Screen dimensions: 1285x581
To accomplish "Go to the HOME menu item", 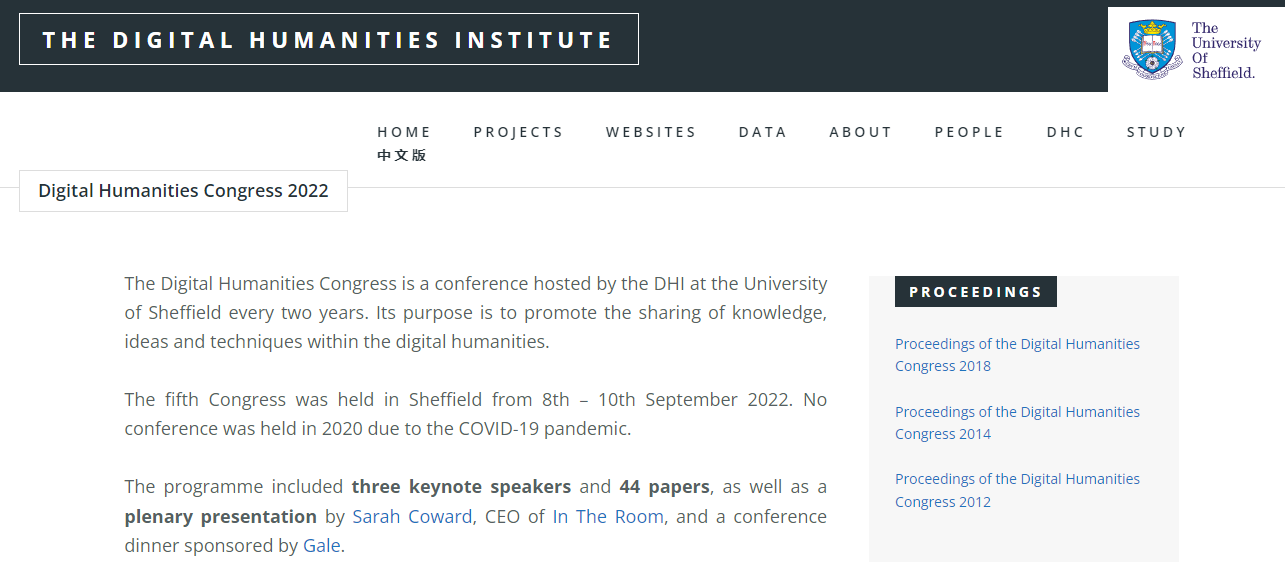I will click(x=404, y=132).
